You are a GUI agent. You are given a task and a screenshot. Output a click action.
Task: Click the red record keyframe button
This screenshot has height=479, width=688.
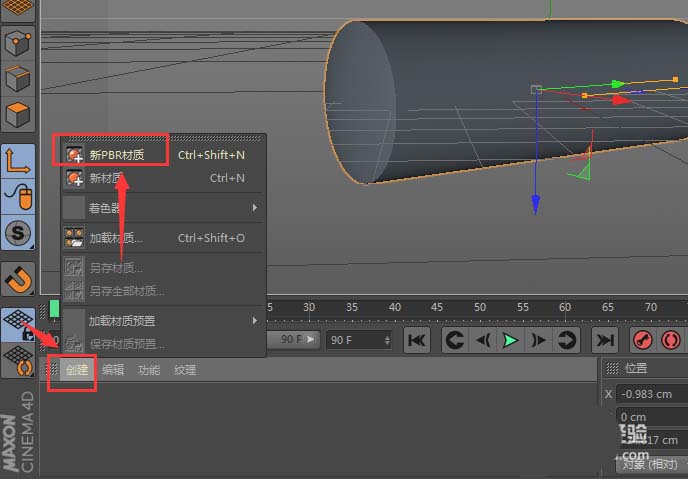644,341
